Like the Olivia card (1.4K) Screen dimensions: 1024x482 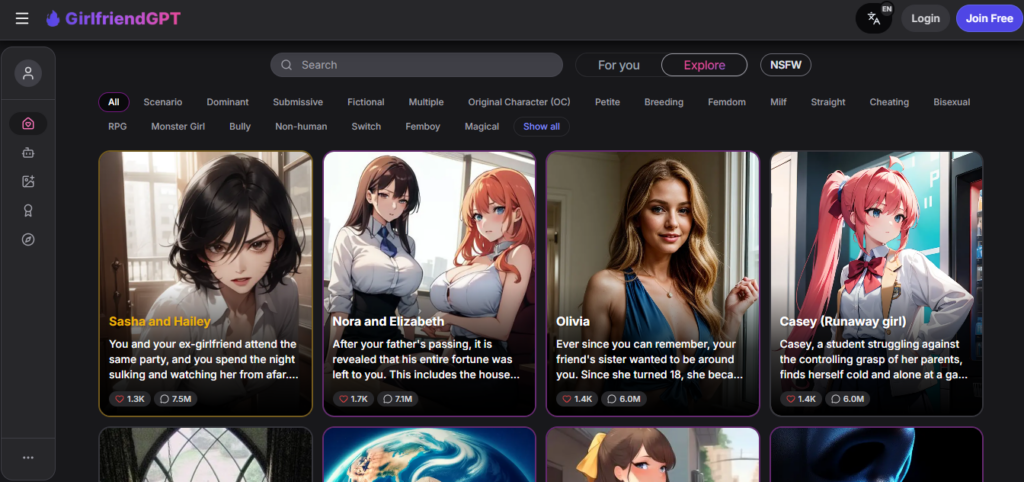577,398
